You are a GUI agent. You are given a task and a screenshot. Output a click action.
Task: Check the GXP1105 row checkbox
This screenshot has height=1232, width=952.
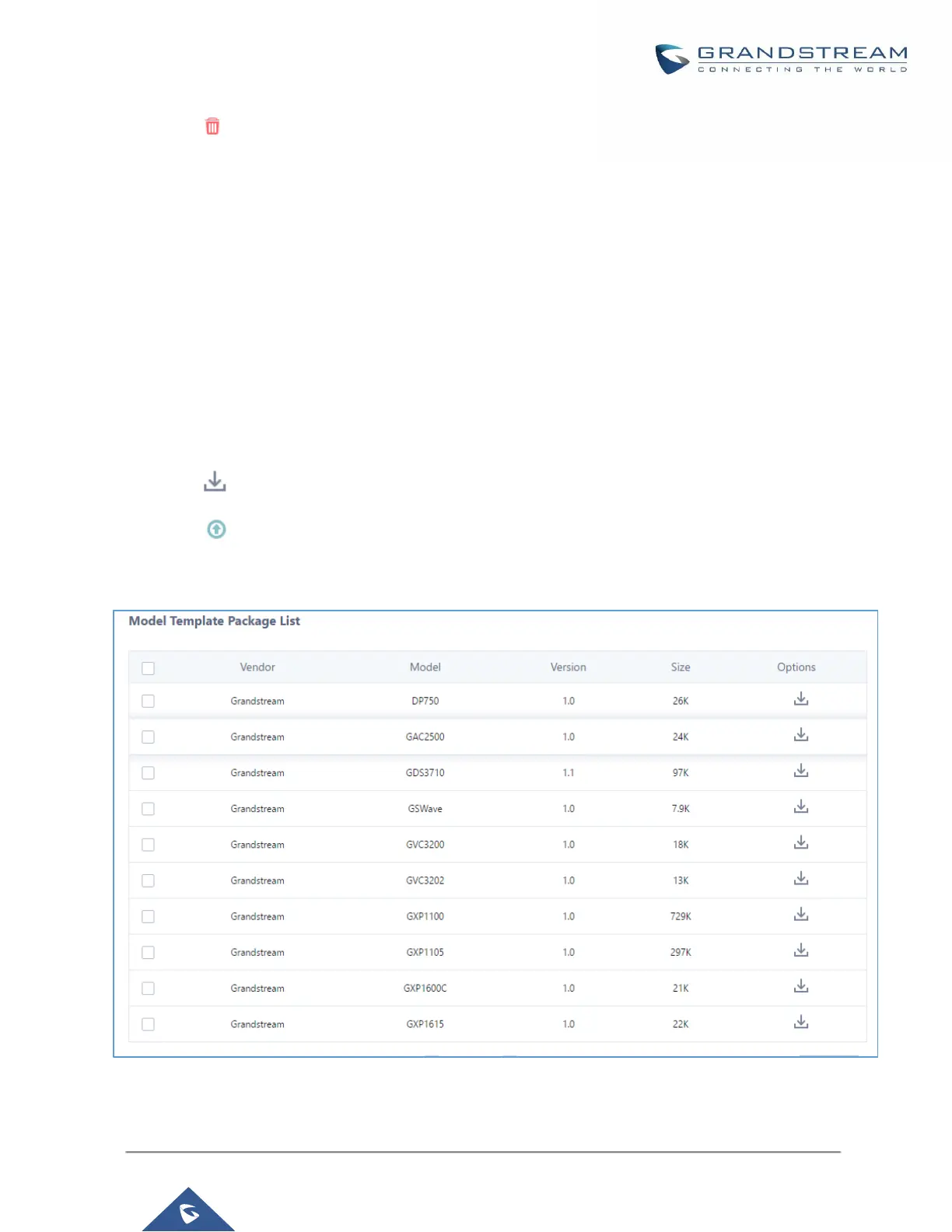click(149, 952)
